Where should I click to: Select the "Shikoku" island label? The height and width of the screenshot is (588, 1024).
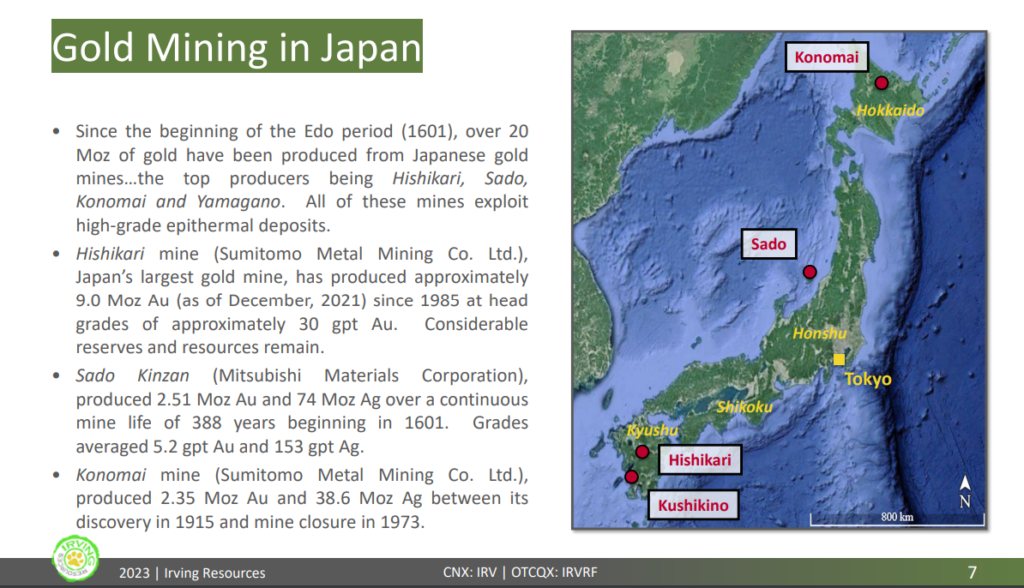744,407
